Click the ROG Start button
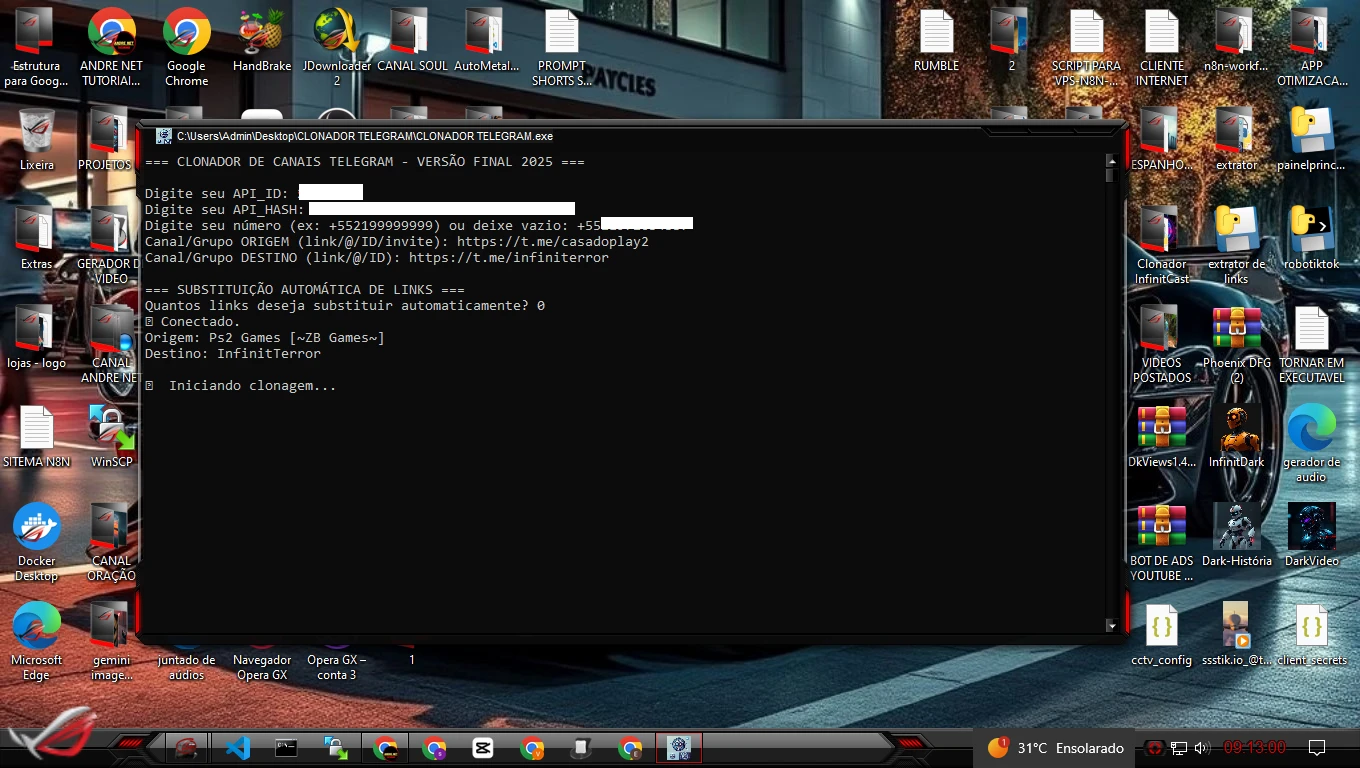The image size is (1360, 768). (x=50, y=740)
